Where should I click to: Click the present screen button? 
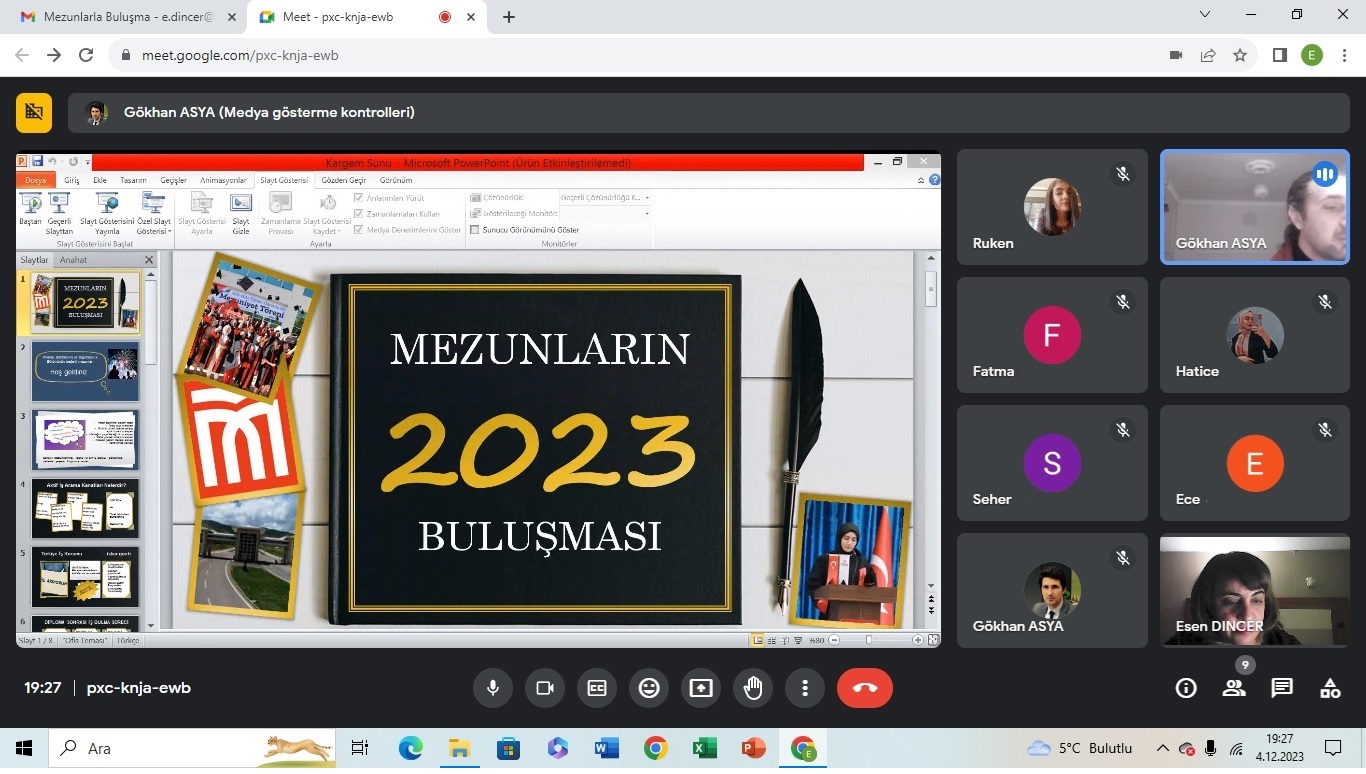(701, 688)
